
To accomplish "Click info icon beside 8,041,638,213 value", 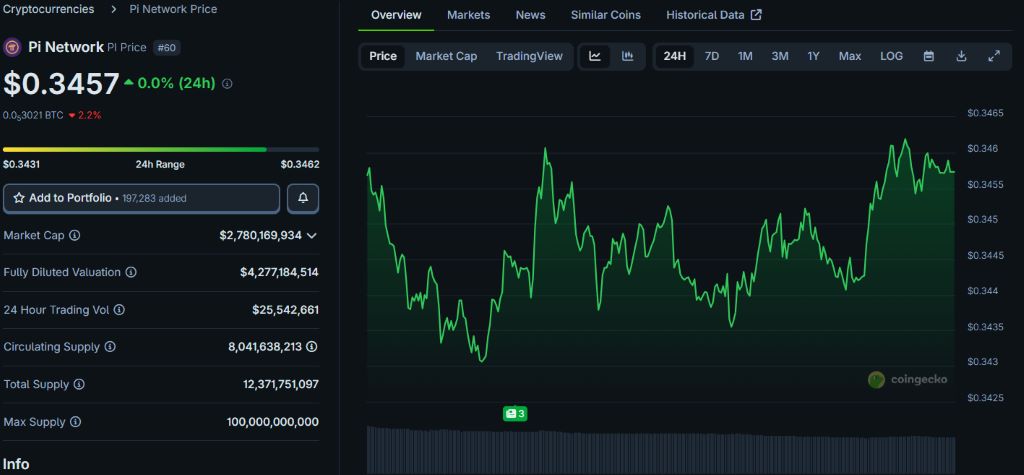I will coord(312,347).
